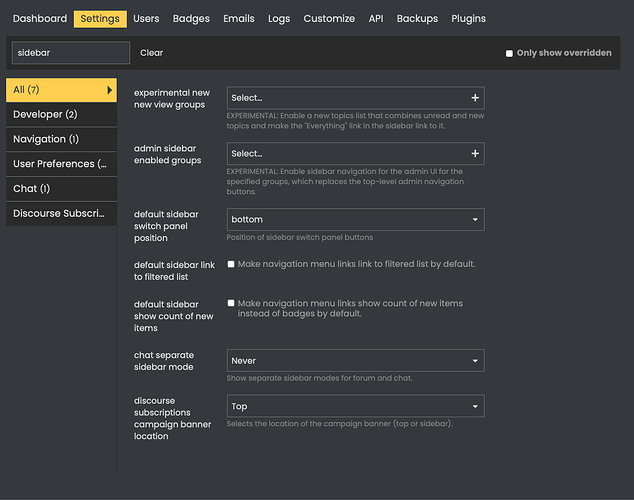Switch to the Badges tab
Image resolution: width=634 pixels, height=500 pixels.
[x=191, y=19]
